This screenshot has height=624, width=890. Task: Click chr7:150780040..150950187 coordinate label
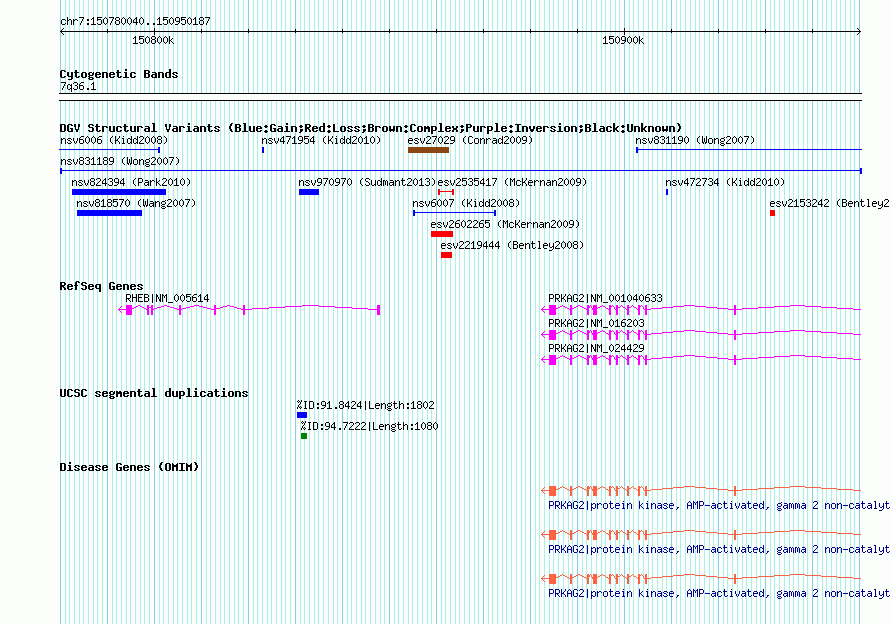[x=135, y=21]
